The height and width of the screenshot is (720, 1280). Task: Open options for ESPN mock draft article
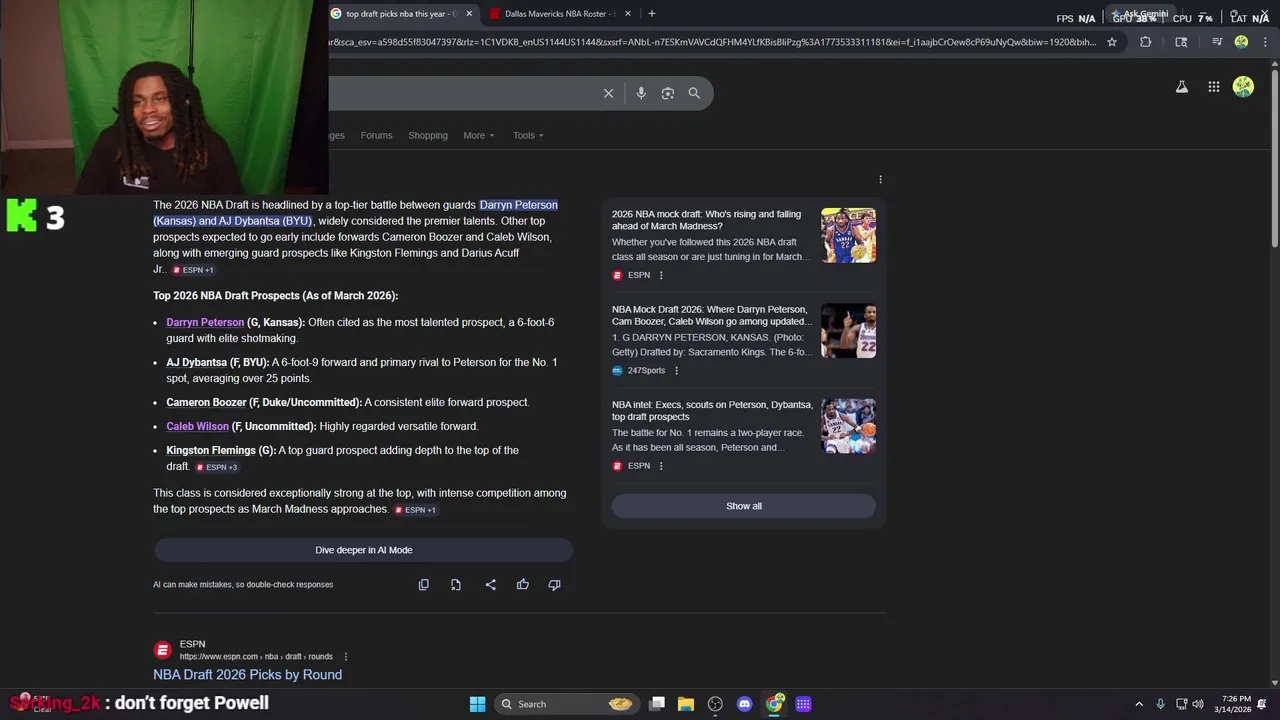pyautogui.click(x=661, y=275)
